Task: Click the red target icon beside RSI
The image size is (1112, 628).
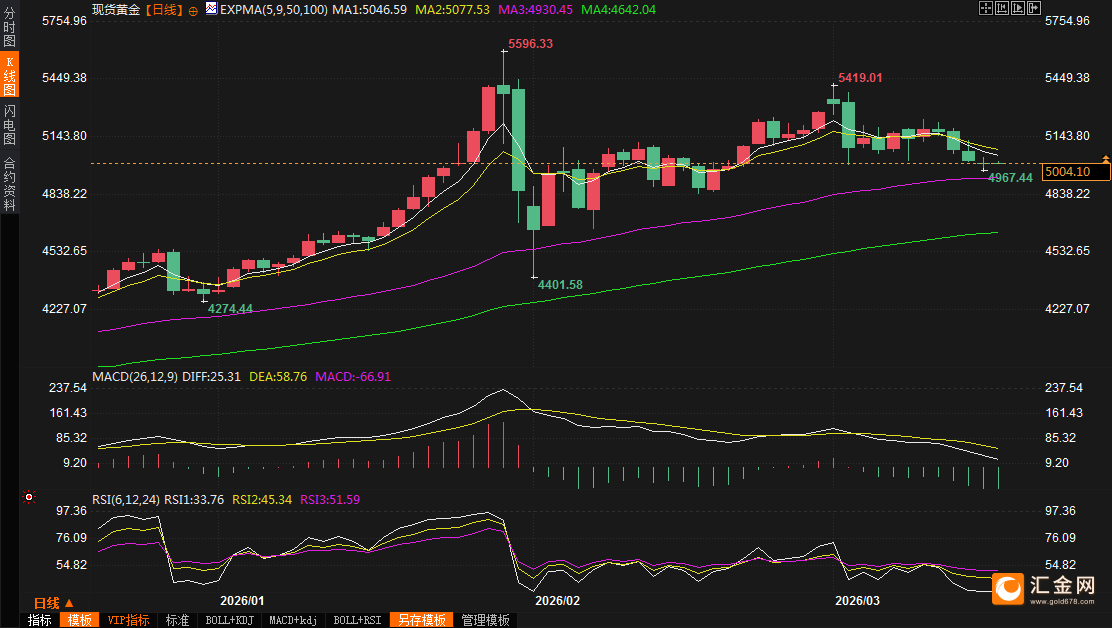Action: point(29,497)
